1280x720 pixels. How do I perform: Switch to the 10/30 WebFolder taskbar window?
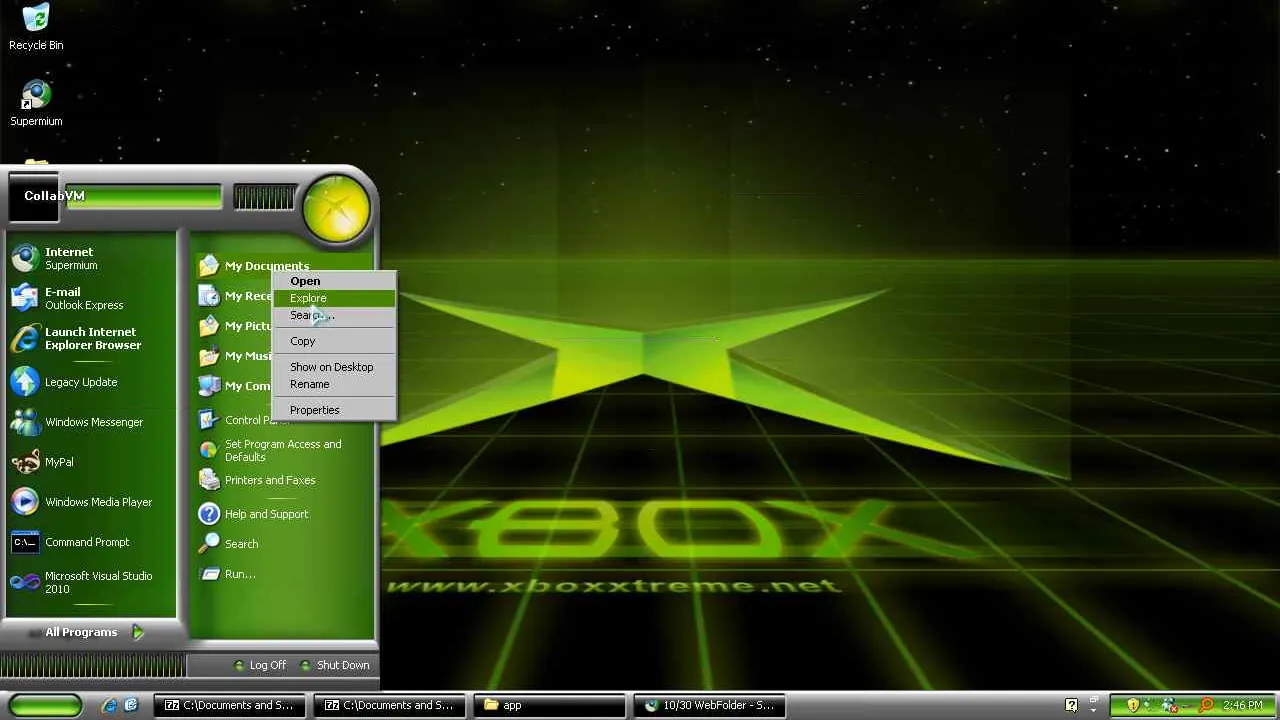pos(709,705)
